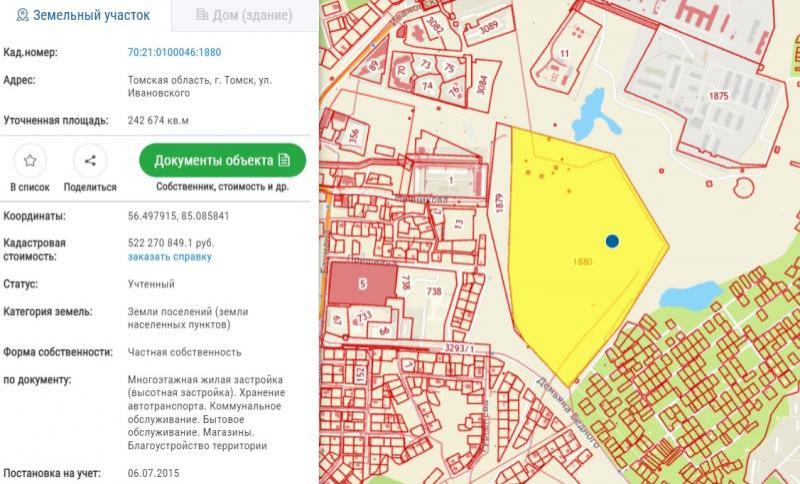Click the blue pond north of parcel 1880
Viewport: 800px width, 484px height.
point(588,112)
